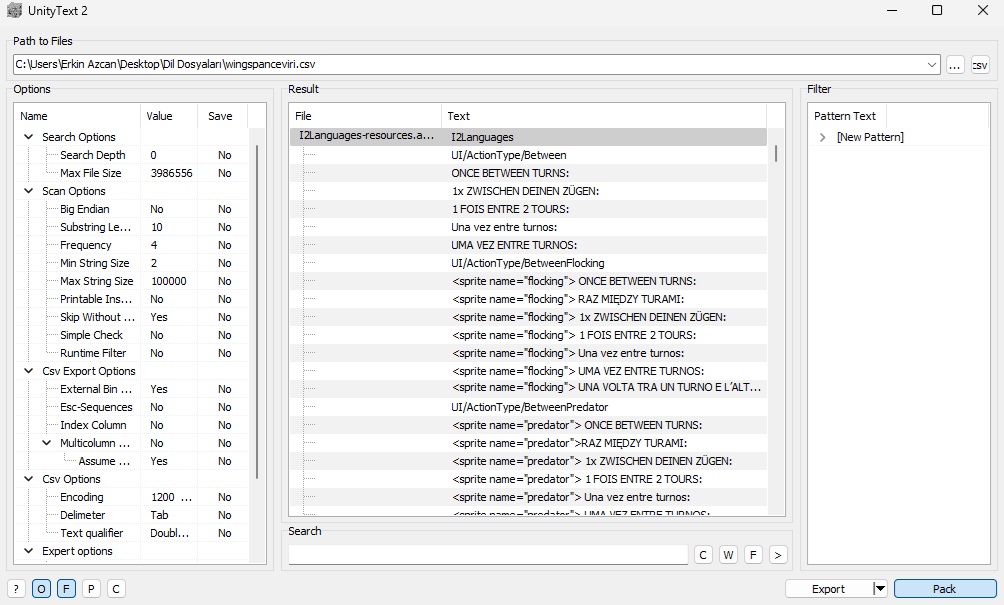Viewport: 1004px width, 605px height.
Task: Select the Esc-Sequences option row
Action: pos(131,407)
